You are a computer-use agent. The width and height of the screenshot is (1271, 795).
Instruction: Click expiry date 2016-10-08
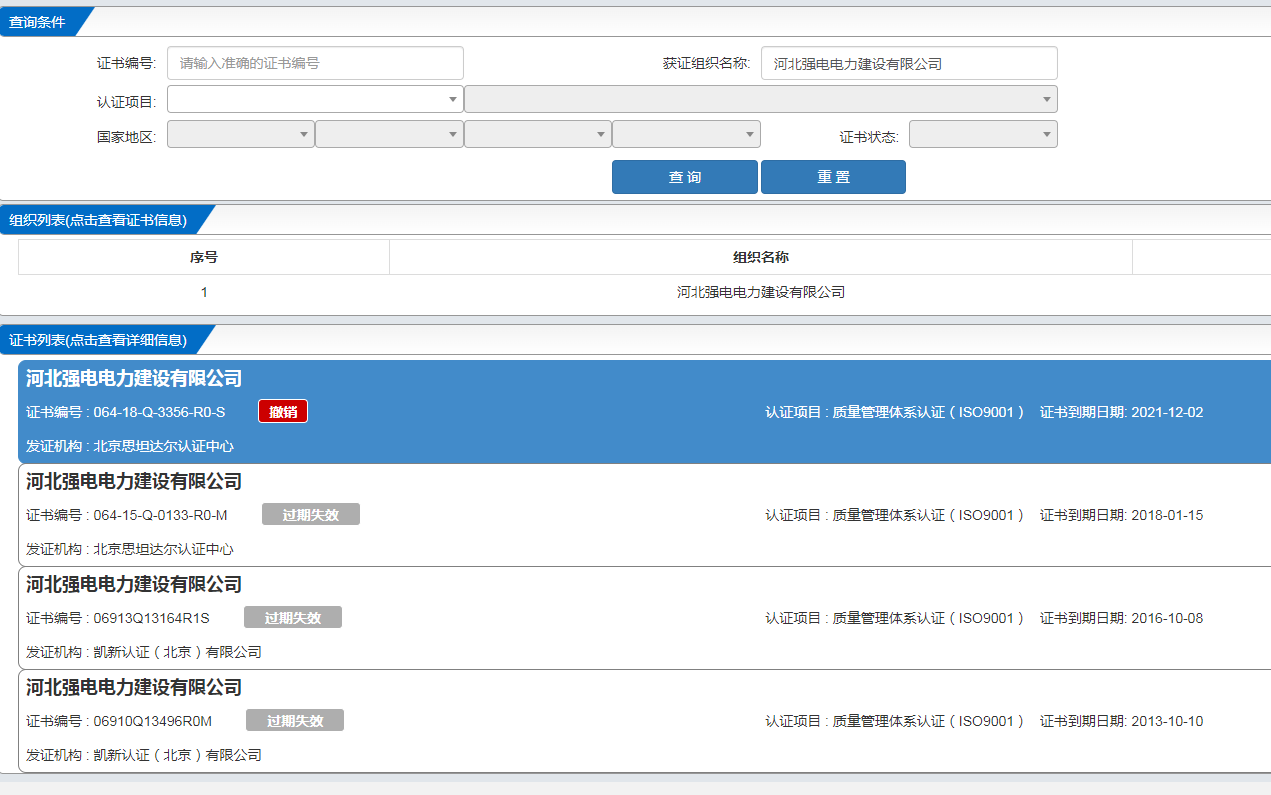[1167, 618]
